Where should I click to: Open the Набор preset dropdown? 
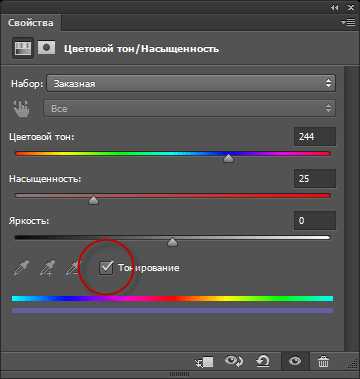coord(191,83)
